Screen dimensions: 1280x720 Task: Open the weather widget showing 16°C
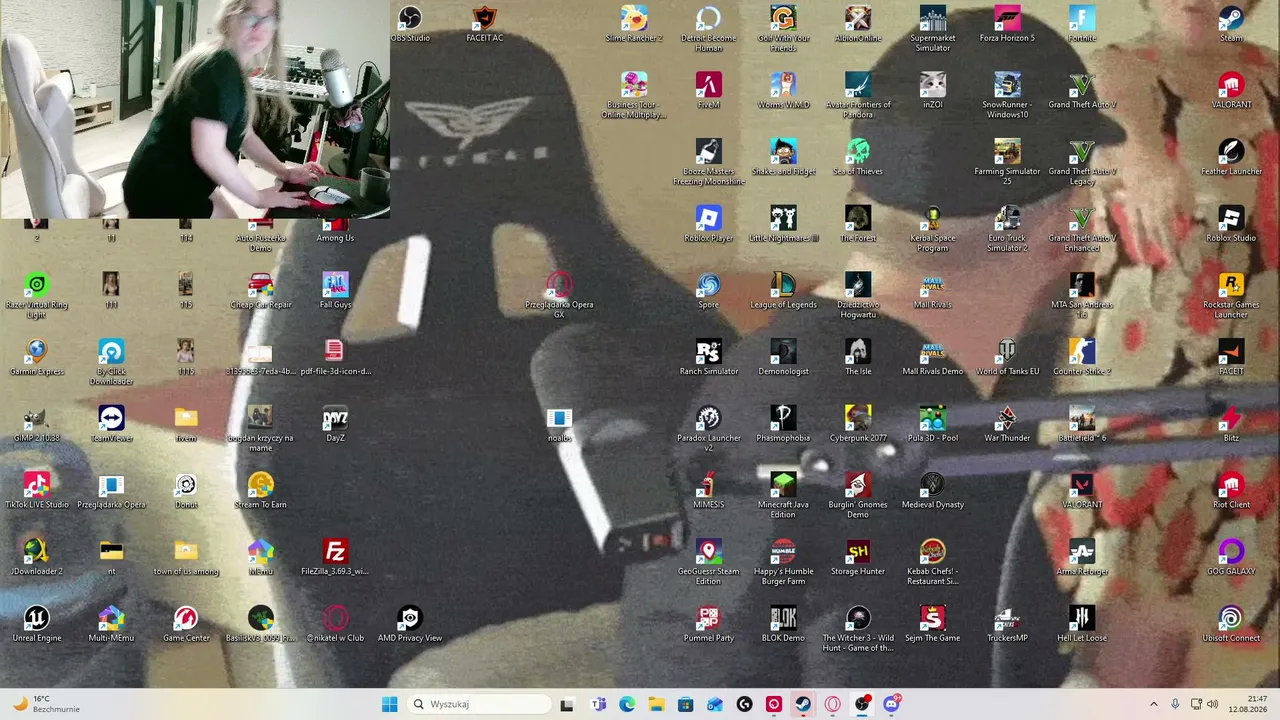click(x=44, y=704)
